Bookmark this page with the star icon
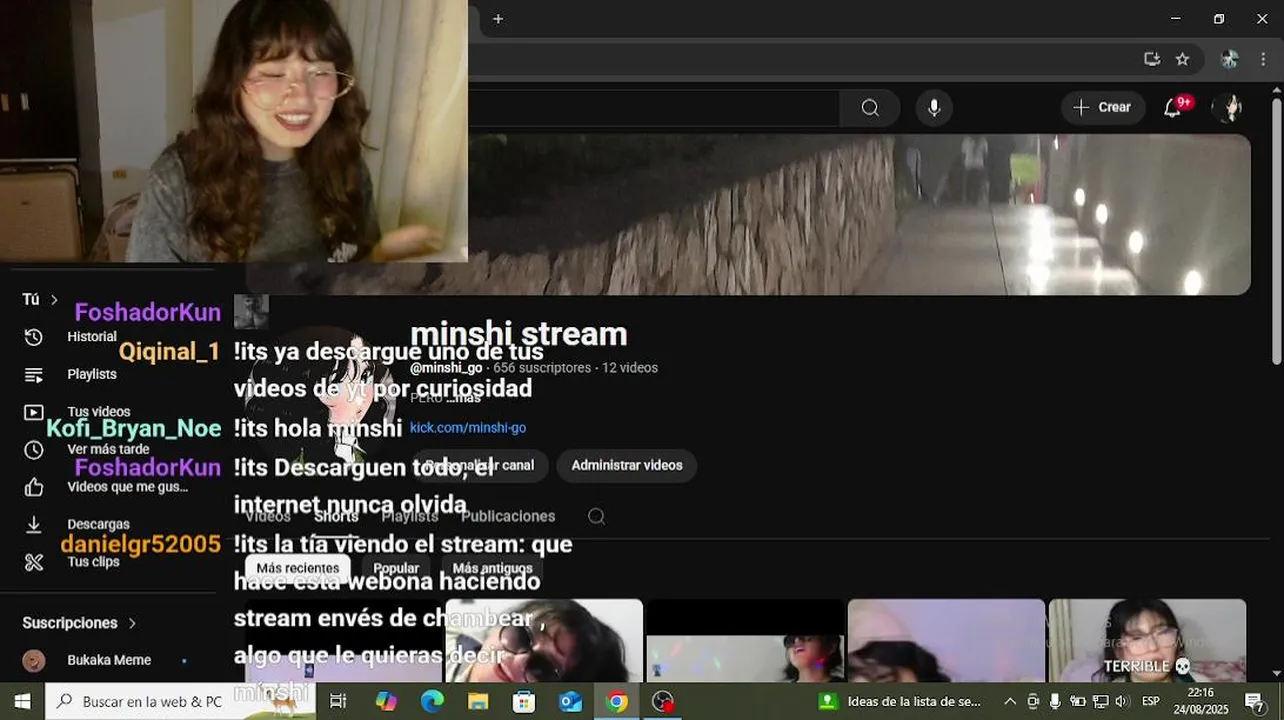This screenshot has height=720, width=1284. [1182, 59]
